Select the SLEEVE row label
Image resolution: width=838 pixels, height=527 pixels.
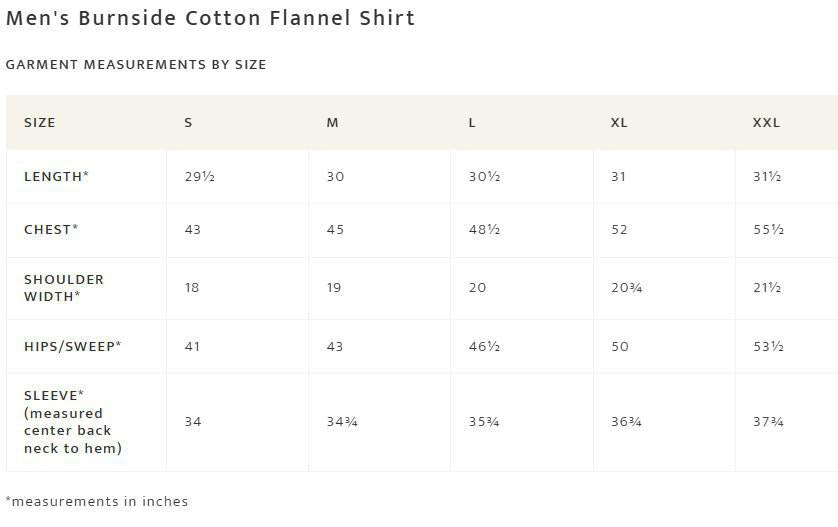tap(73, 421)
